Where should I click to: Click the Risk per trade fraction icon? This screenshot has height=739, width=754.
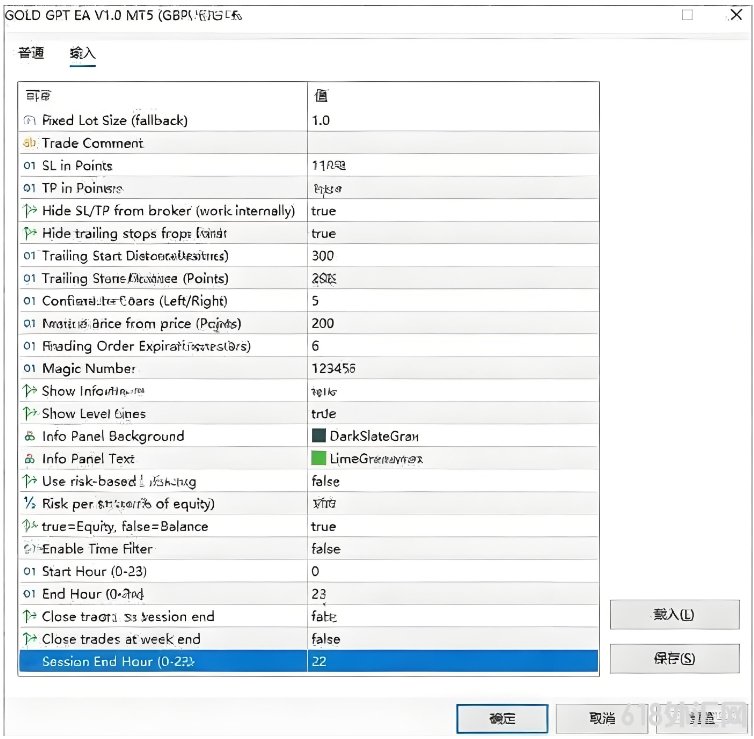29,503
